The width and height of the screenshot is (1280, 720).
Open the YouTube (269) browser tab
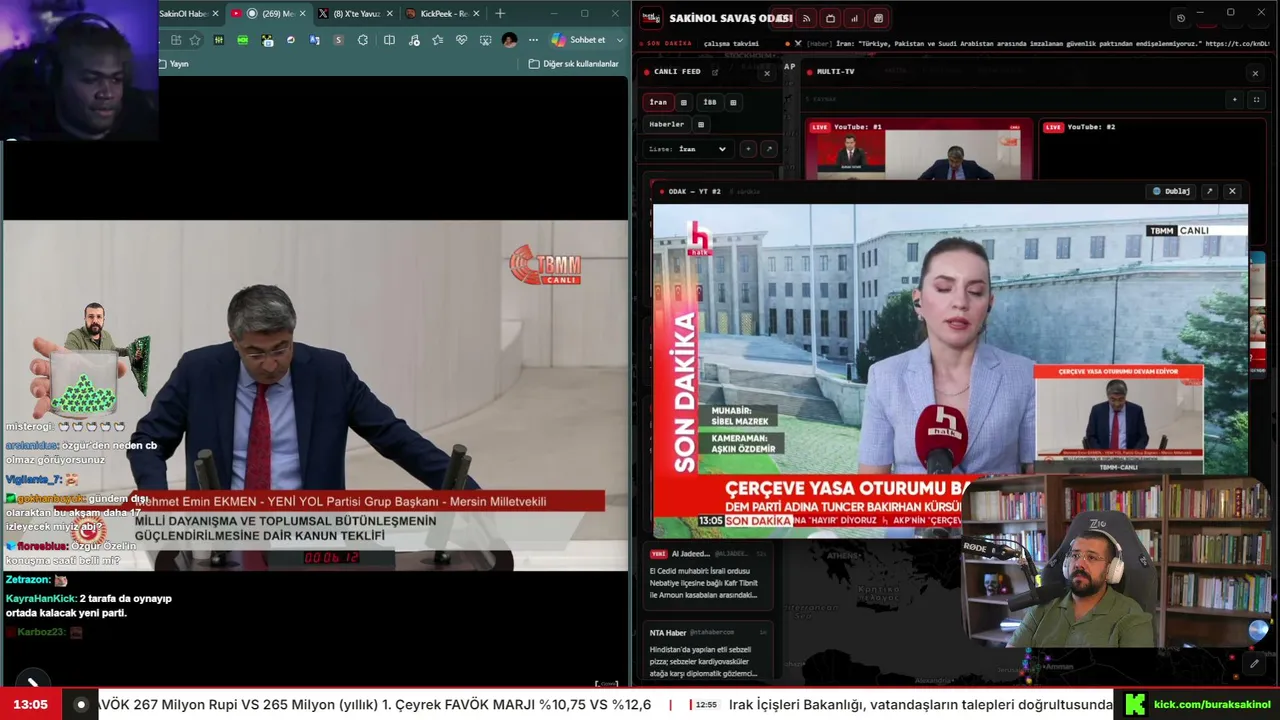(x=268, y=14)
